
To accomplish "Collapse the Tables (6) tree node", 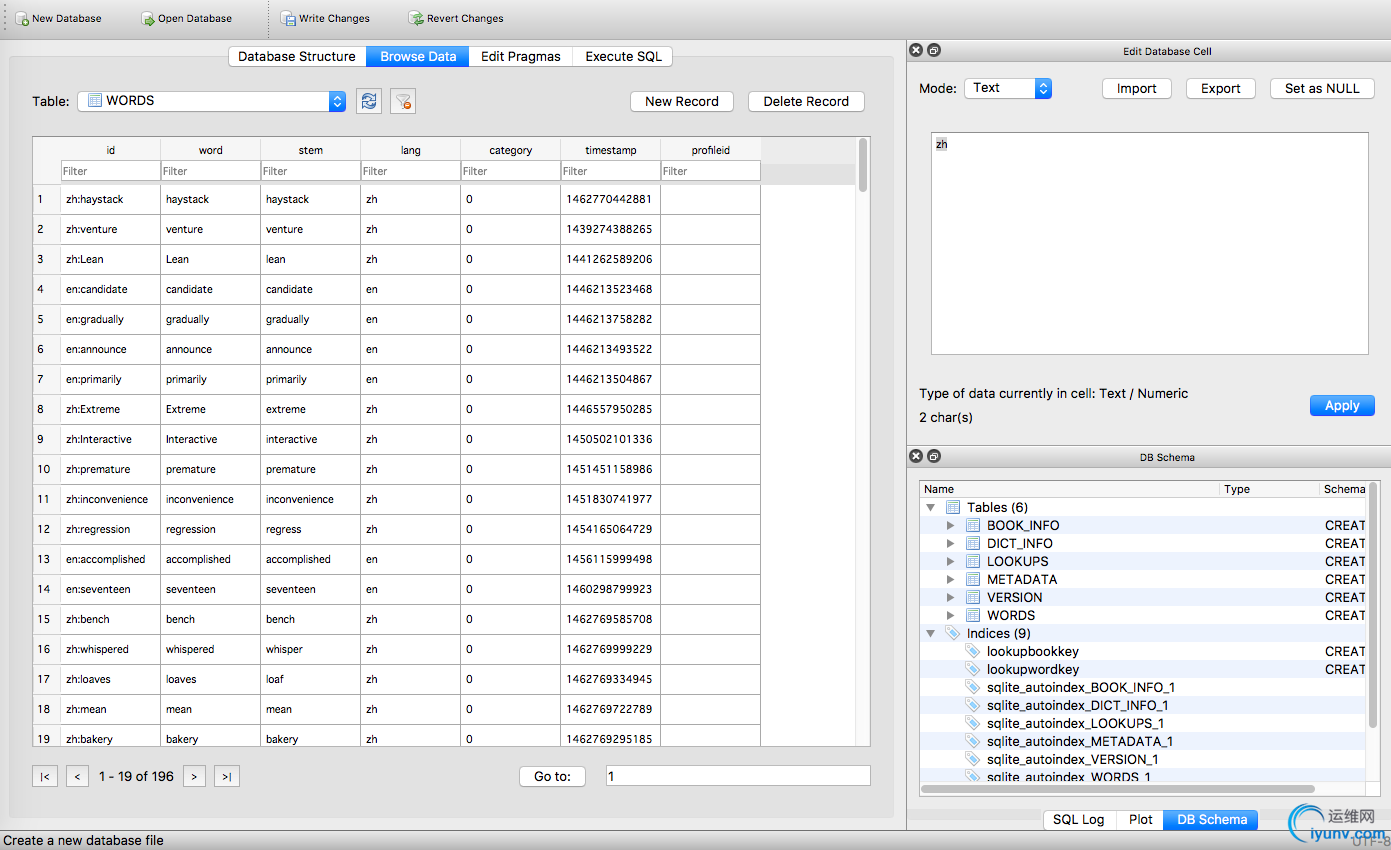I will click(x=931, y=508).
